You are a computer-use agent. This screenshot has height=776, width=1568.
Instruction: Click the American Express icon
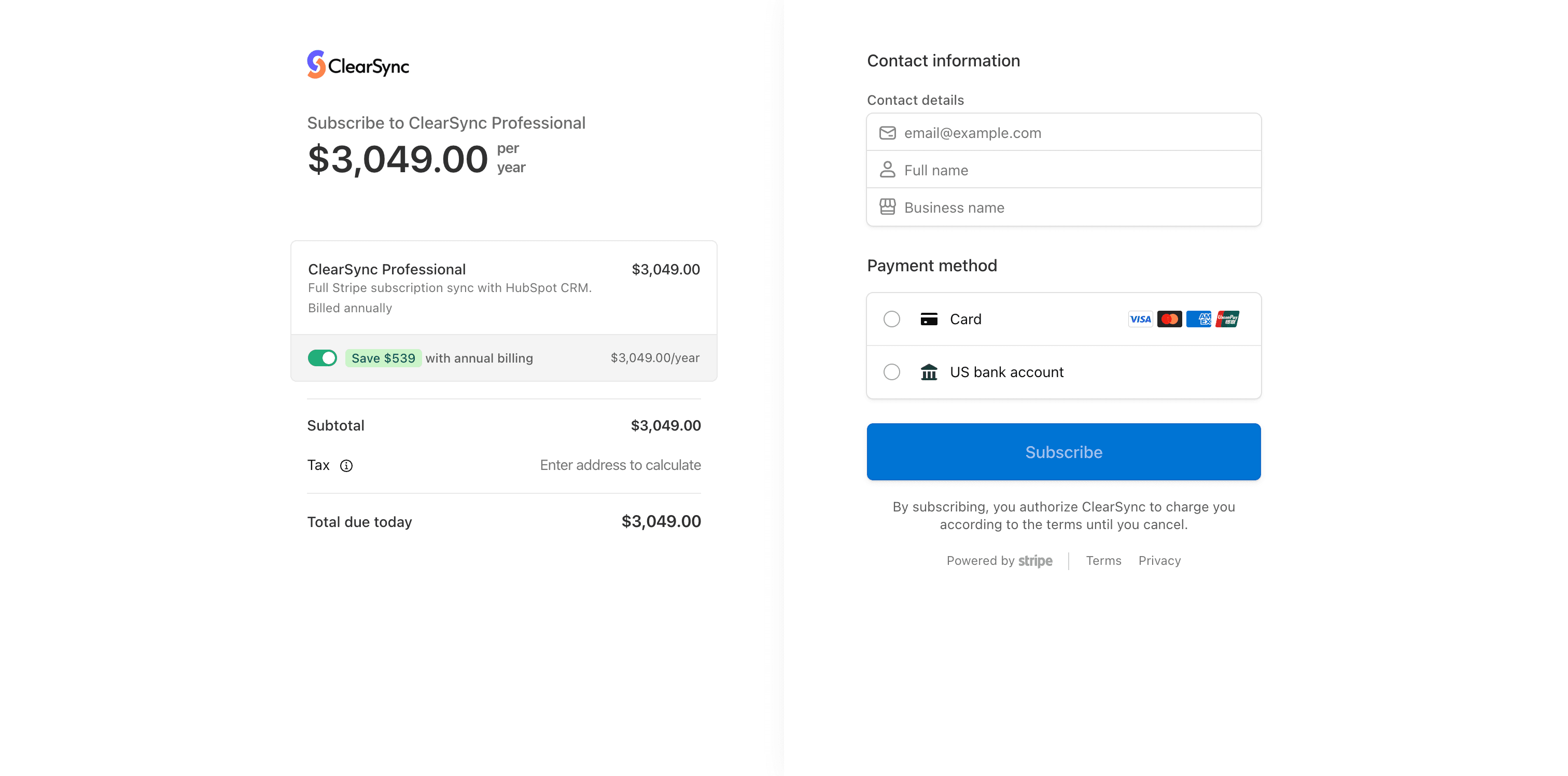click(x=1198, y=319)
